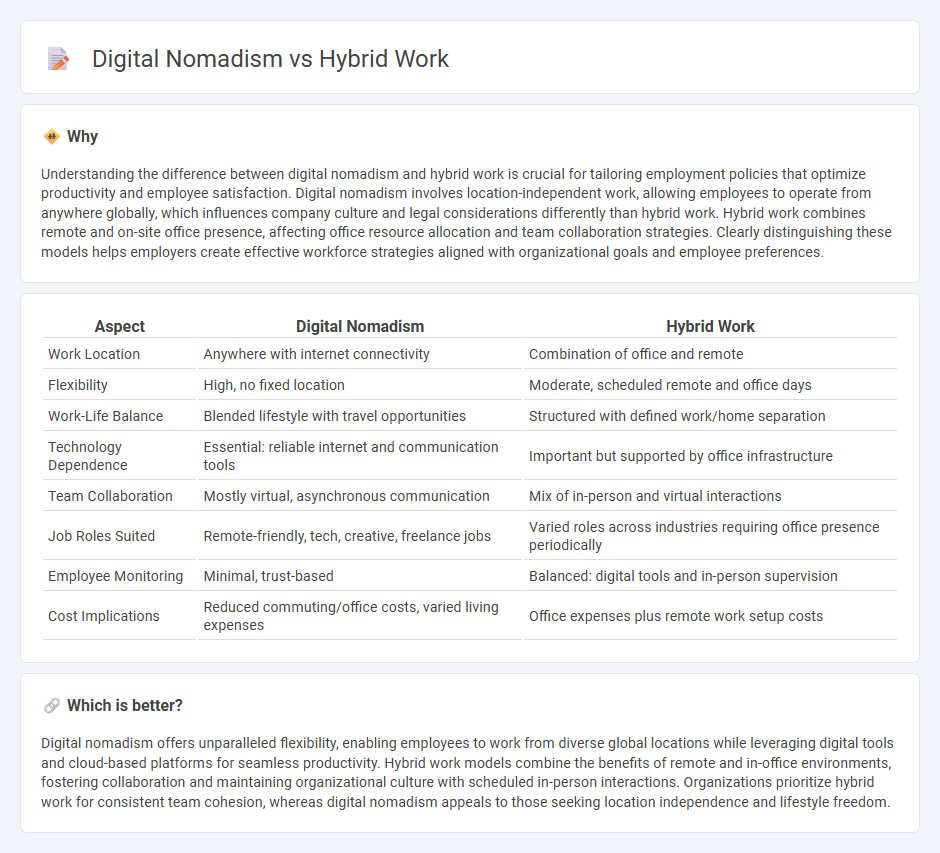Click the chain link icon by Which is better?
The image size is (940, 853).
tap(52, 706)
